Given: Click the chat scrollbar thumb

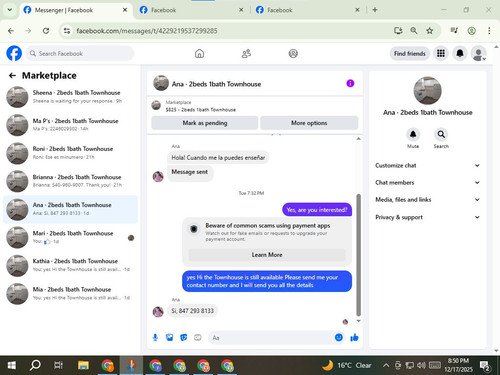Looking at the screenshot, I should coord(359,255).
